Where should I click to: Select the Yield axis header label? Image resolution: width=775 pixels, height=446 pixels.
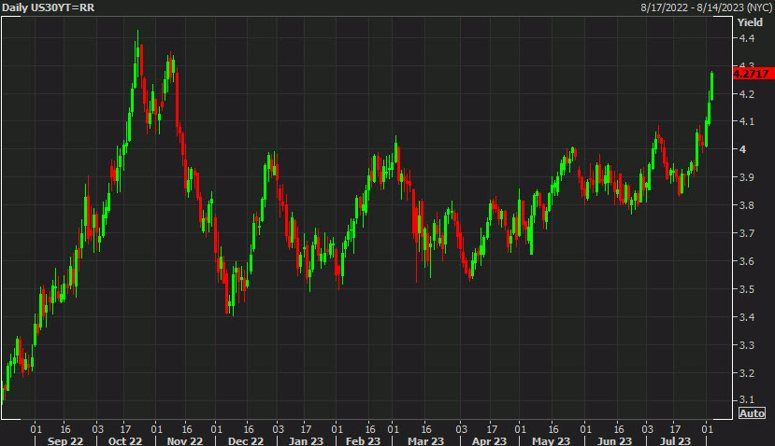coord(751,21)
